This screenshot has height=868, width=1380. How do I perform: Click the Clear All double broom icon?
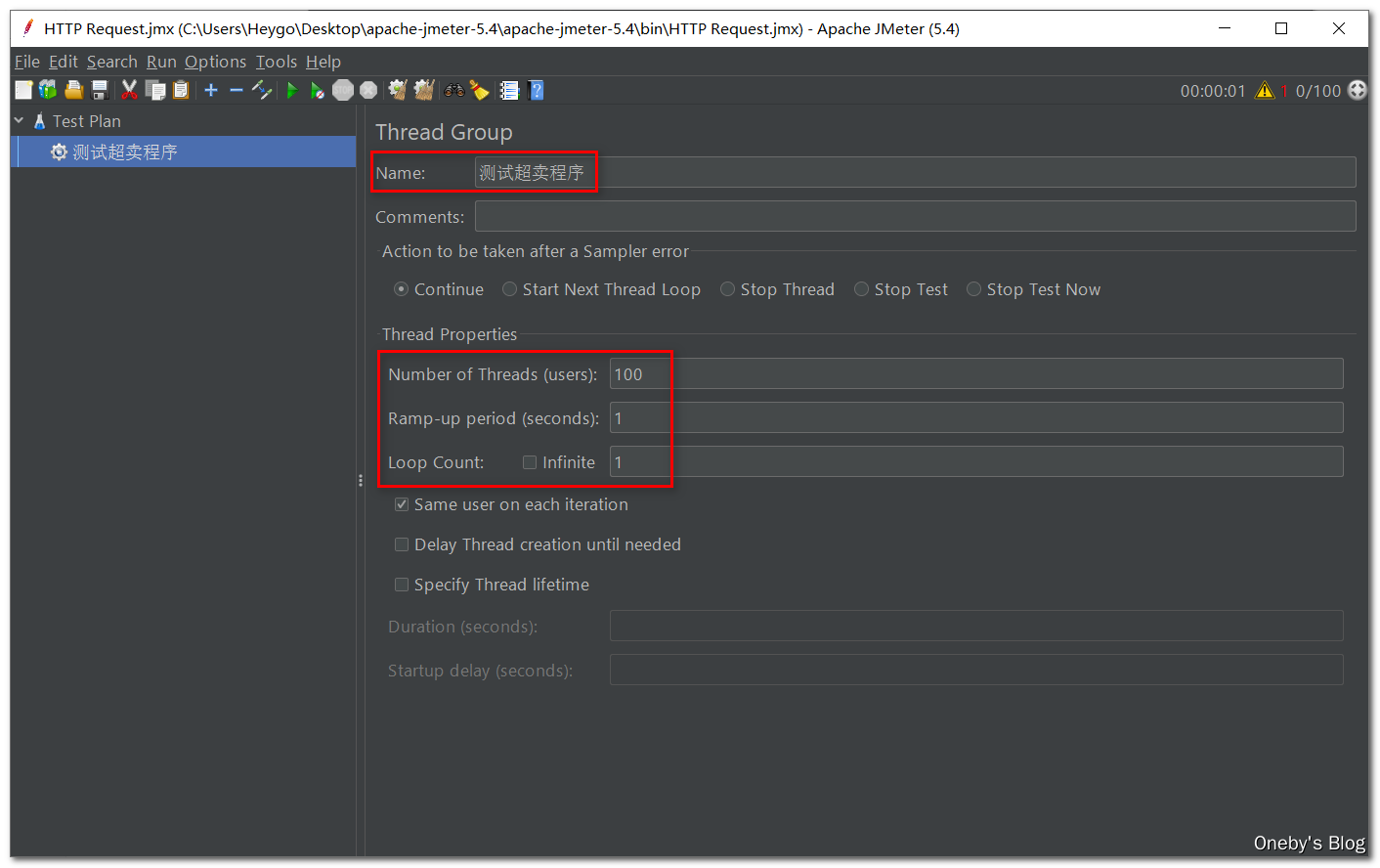tap(424, 90)
